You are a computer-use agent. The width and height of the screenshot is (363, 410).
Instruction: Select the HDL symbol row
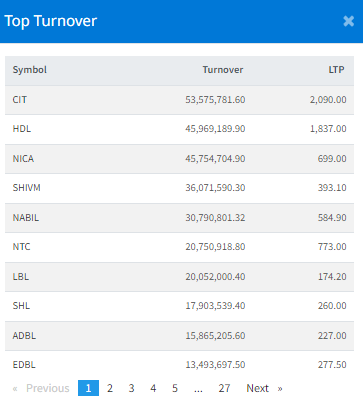[x=179, y=129]
